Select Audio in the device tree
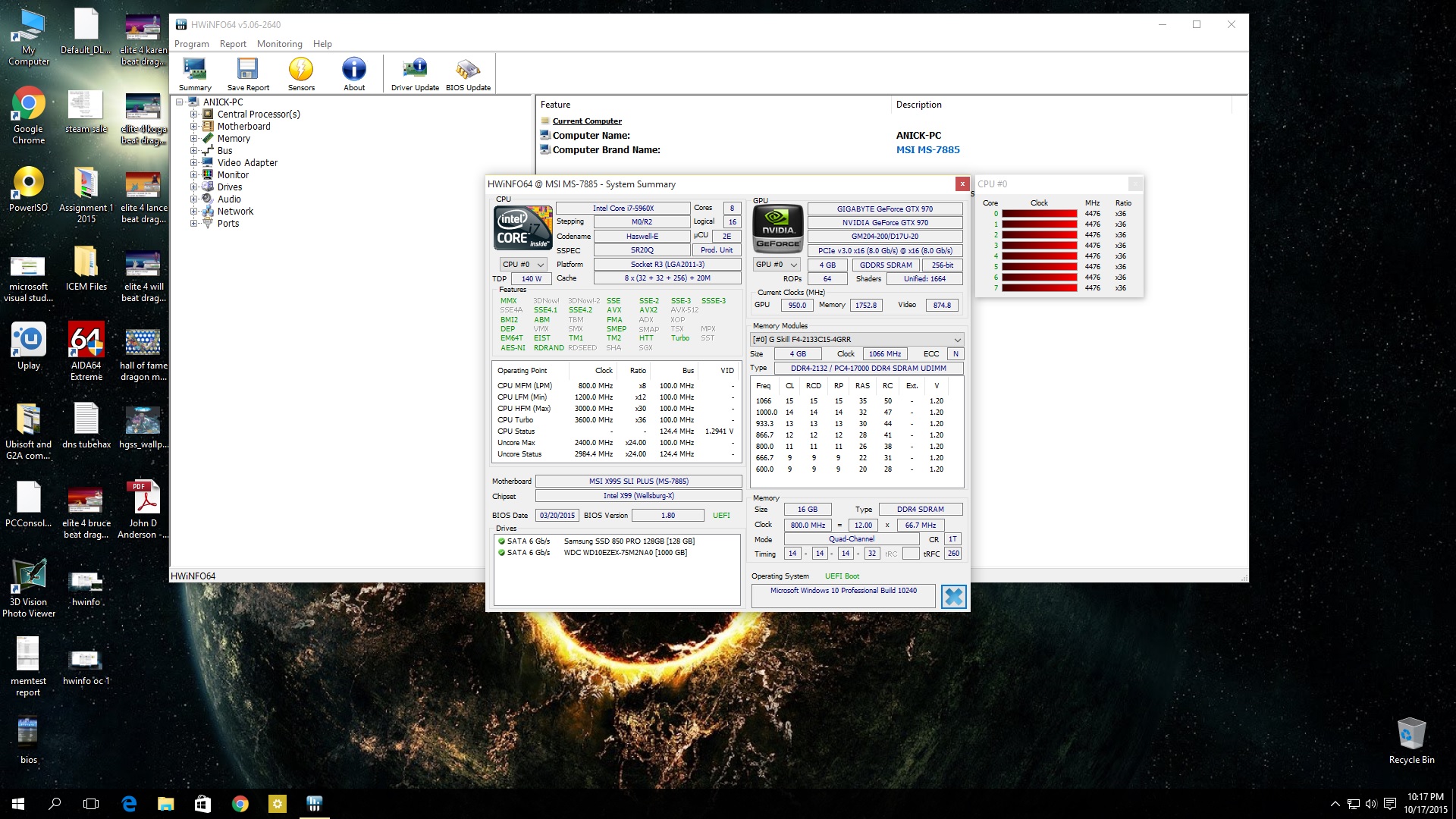1456x819 pixels. [x=229, y=199]
